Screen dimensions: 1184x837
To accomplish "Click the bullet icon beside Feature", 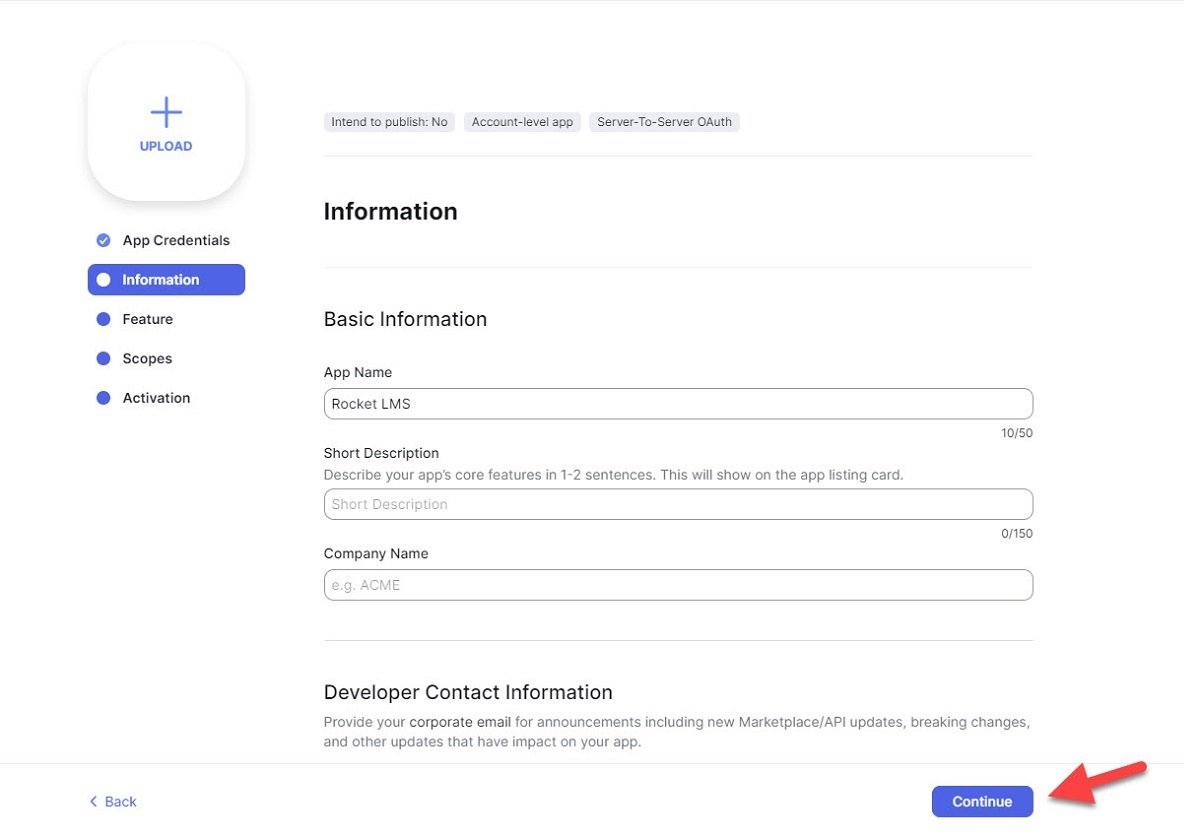I will (103, 319).
